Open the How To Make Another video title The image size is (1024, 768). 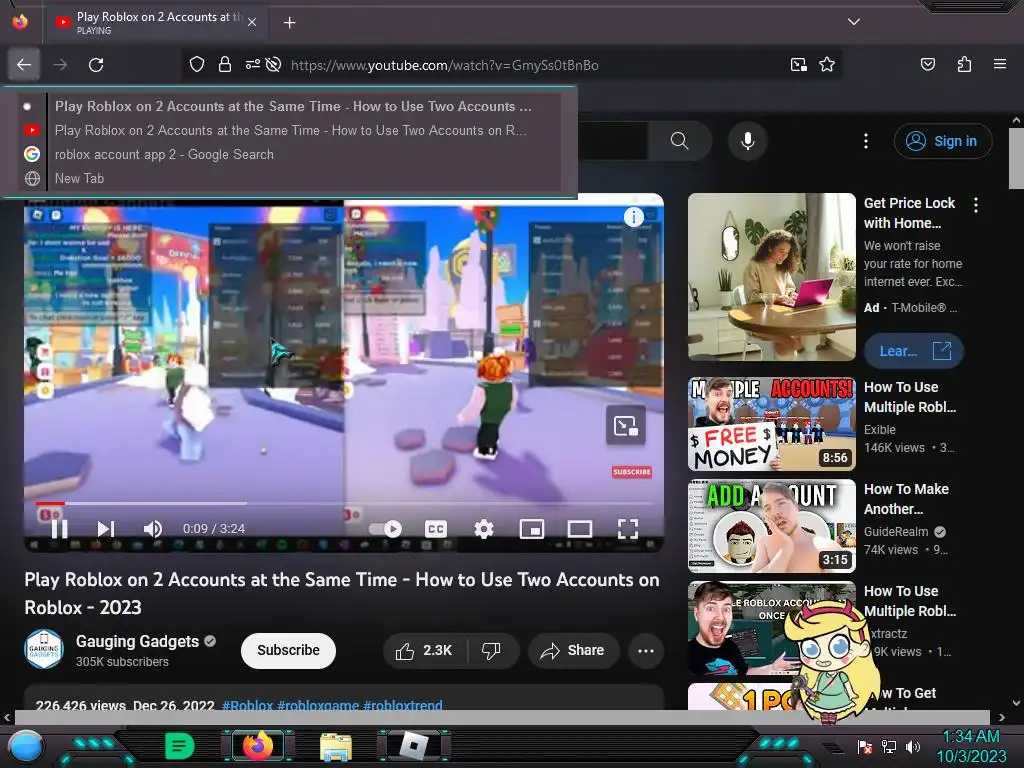point(906,499)
